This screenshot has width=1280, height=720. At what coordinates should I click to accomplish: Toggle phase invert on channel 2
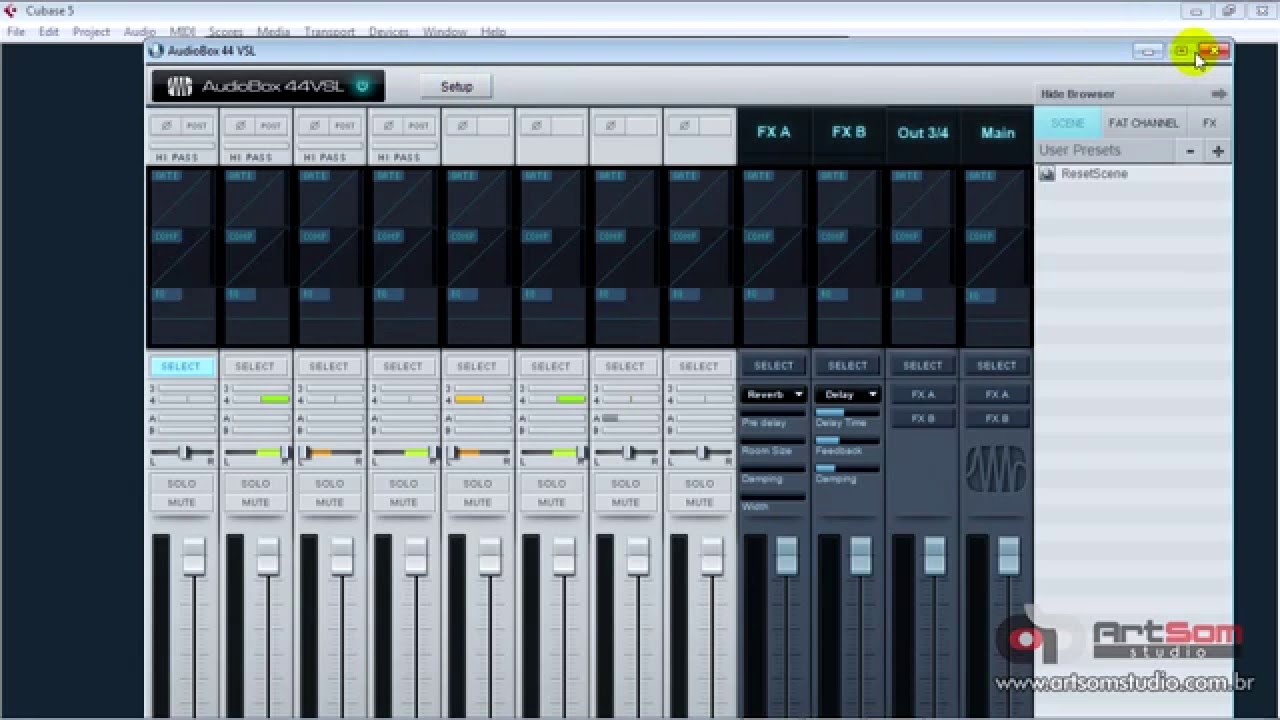pos(240,125)
